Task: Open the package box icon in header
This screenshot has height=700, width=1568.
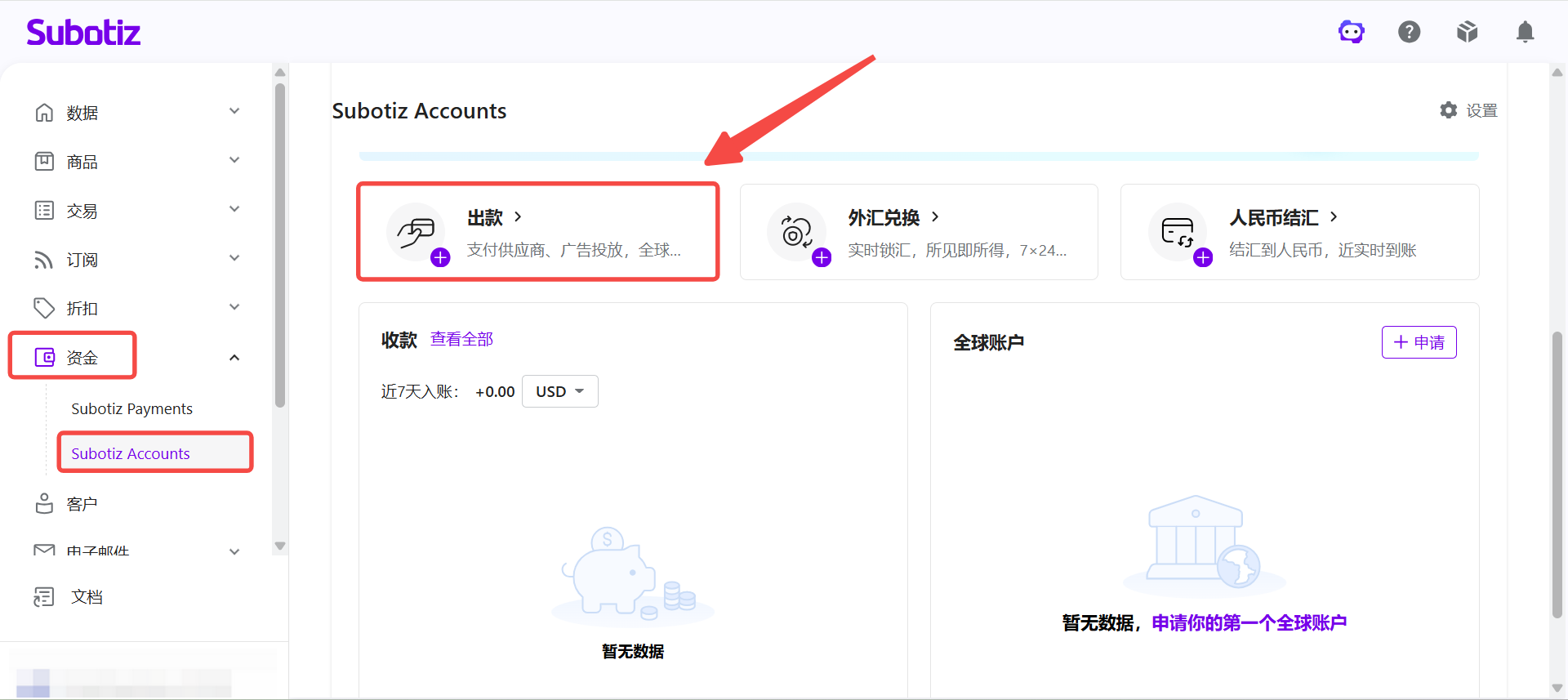Action: [1468, 32]
